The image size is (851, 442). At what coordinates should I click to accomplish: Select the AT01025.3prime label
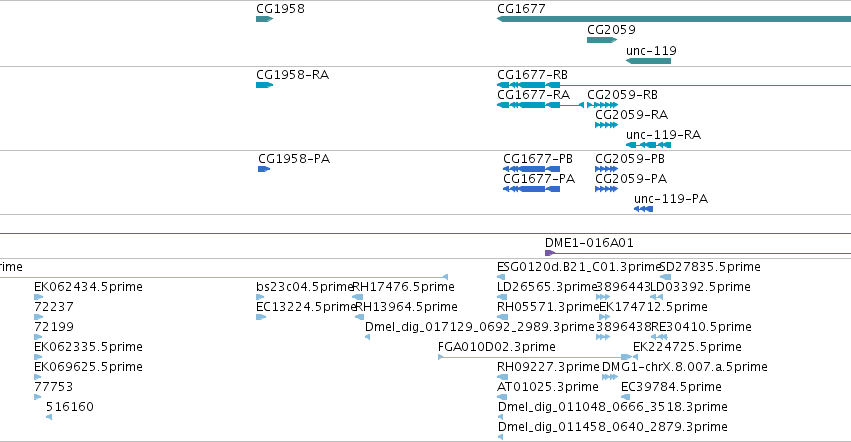click(x=548, y=388)
